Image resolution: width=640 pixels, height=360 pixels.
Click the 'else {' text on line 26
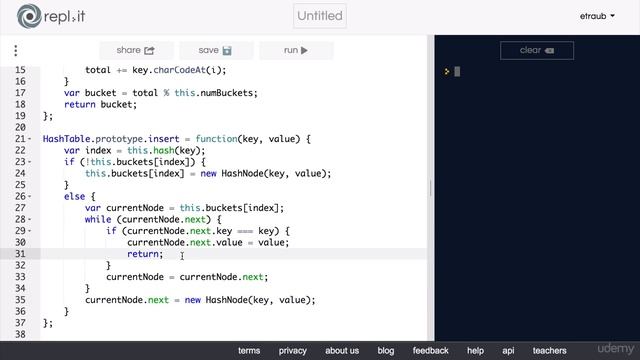point(80,197)
